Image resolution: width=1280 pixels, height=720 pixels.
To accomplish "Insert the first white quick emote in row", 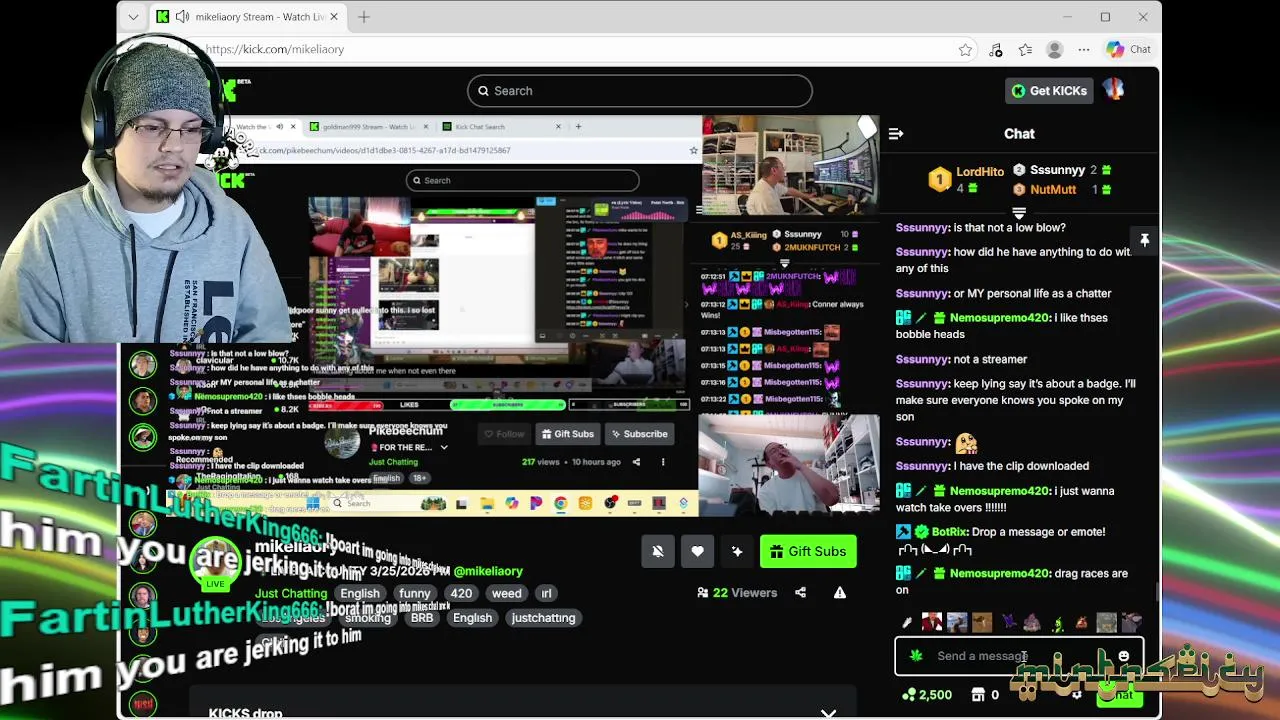I will pyautogui.click(x=908, y=623).
